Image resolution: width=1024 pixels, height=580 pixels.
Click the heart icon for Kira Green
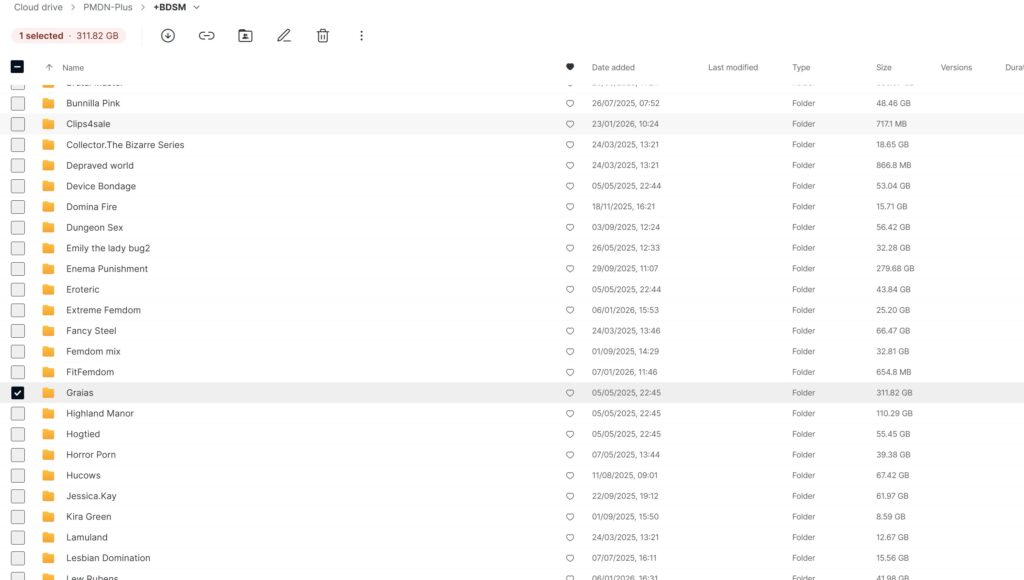pos(570,517)
